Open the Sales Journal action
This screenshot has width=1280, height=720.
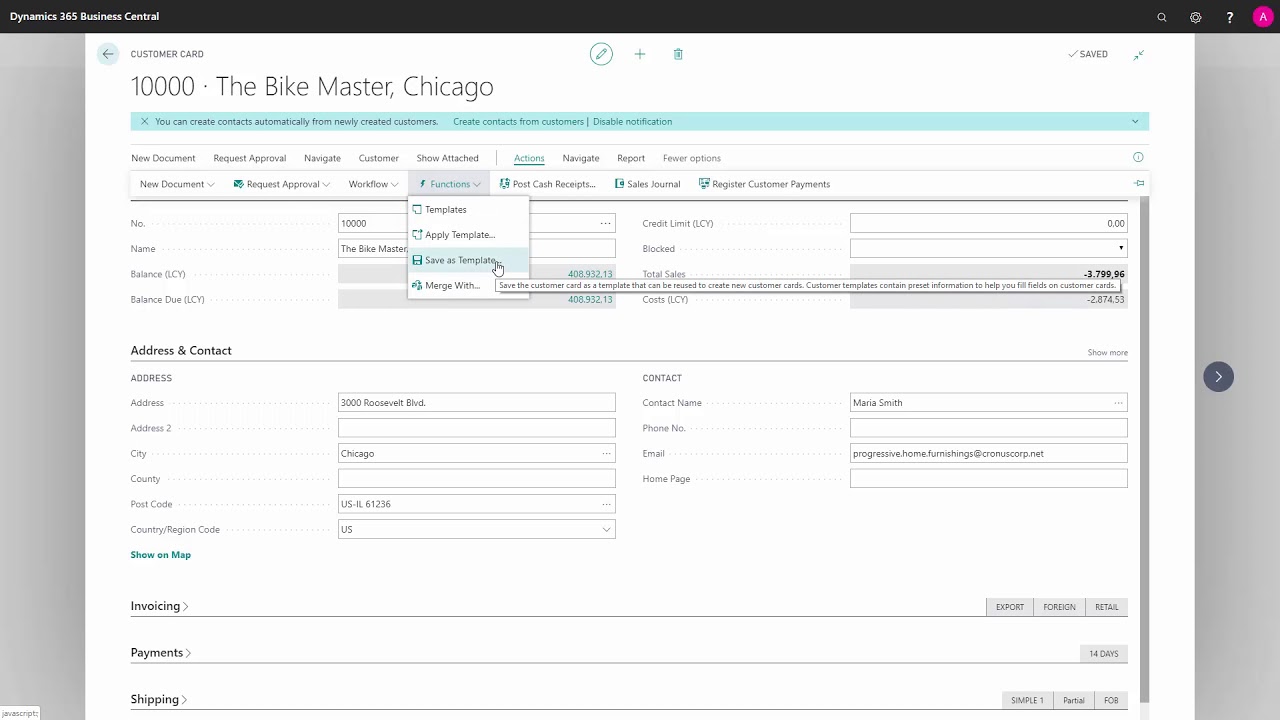coord(647,184)
